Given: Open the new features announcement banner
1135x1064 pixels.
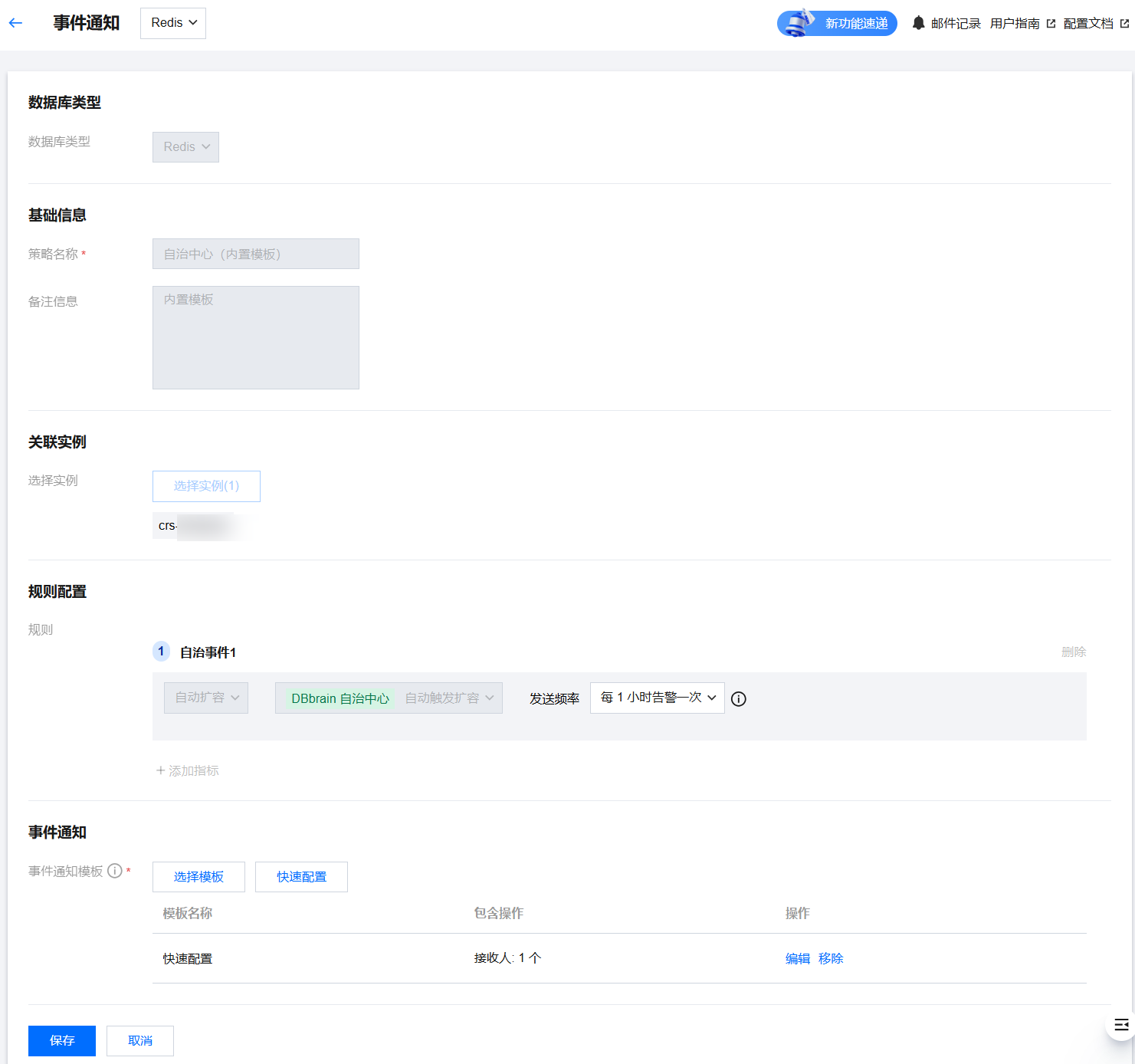Looking at the screenshot, I should pos(837,23).
